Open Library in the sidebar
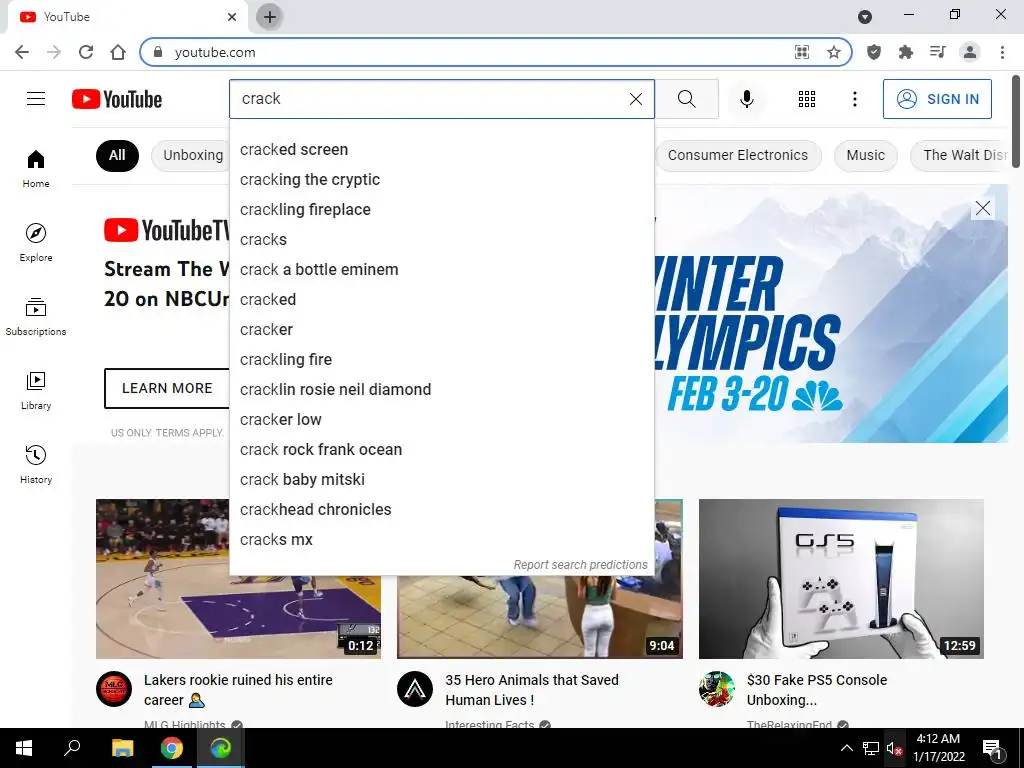The height and width of the screenshot is (768, 1024). [36, 390]
